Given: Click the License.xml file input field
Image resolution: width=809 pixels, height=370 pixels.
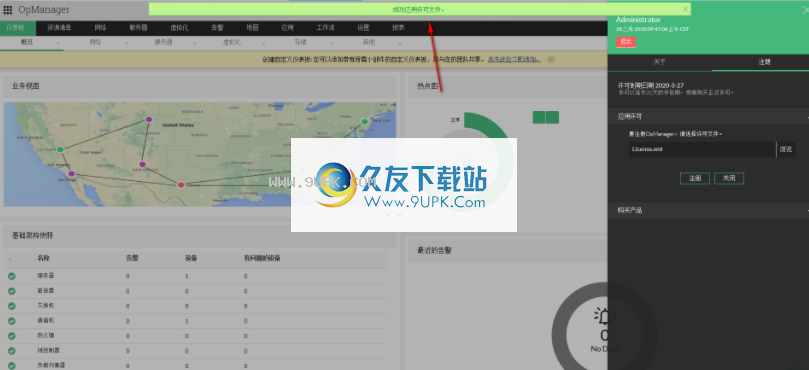Looking at the screenshot, I should pos(702,150).
